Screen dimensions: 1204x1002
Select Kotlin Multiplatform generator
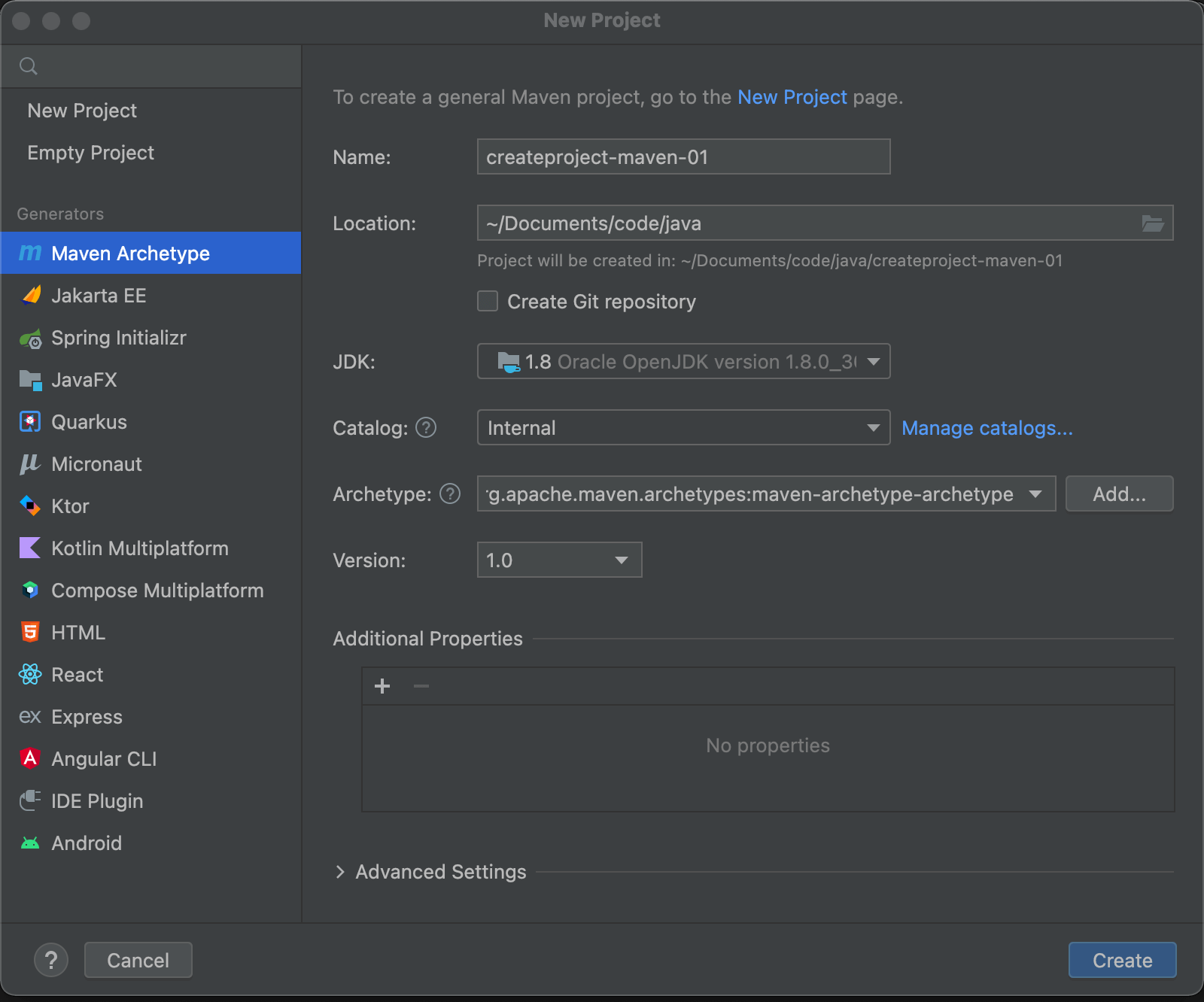139,548
